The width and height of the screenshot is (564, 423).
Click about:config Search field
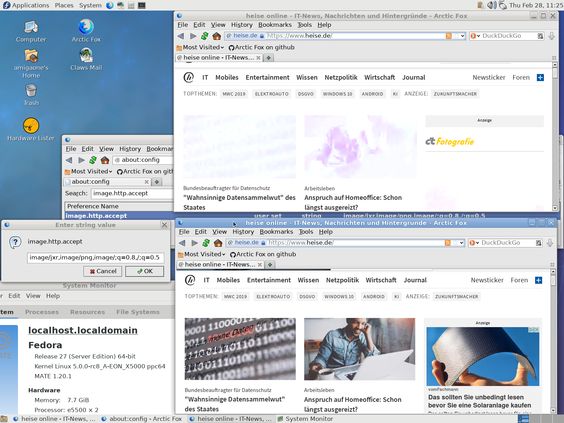tap(132, 194)
